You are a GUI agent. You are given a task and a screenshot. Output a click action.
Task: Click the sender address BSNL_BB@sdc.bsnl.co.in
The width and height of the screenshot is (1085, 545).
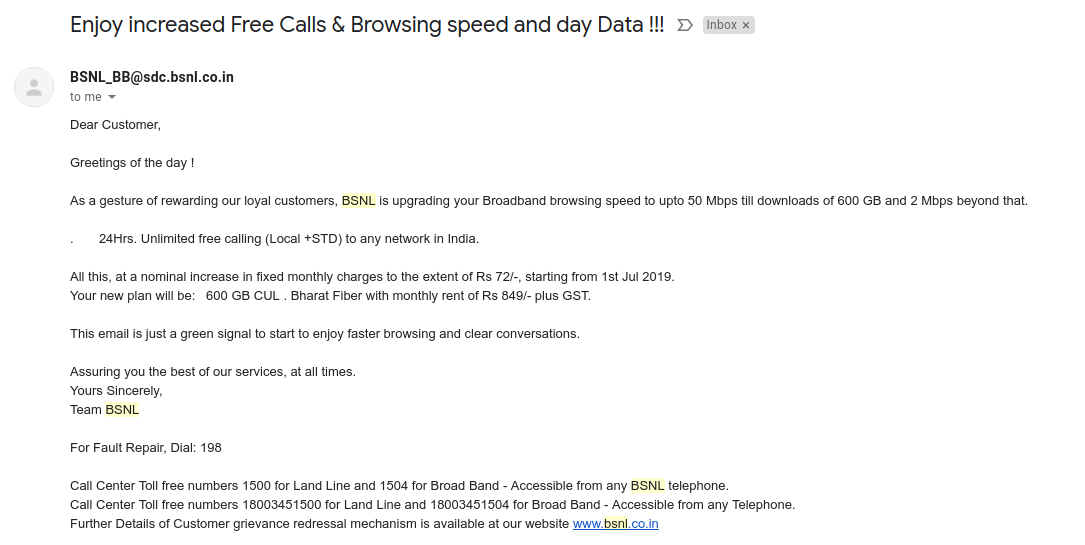coord(152,77)
